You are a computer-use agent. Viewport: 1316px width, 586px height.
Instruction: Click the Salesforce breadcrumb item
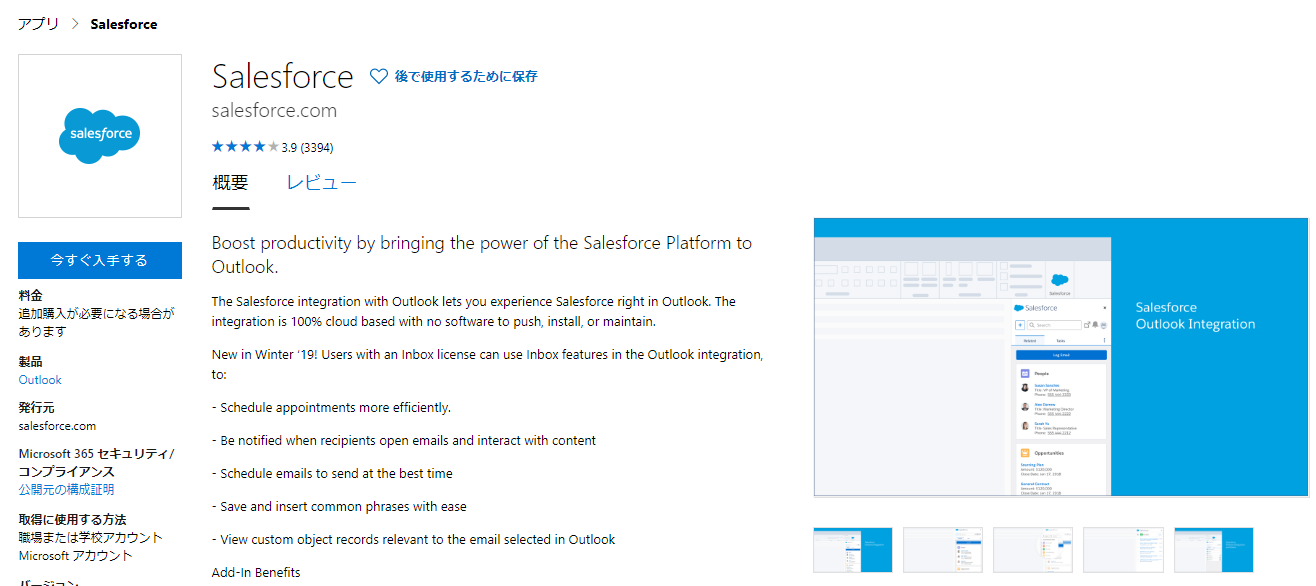coord(124,24)
